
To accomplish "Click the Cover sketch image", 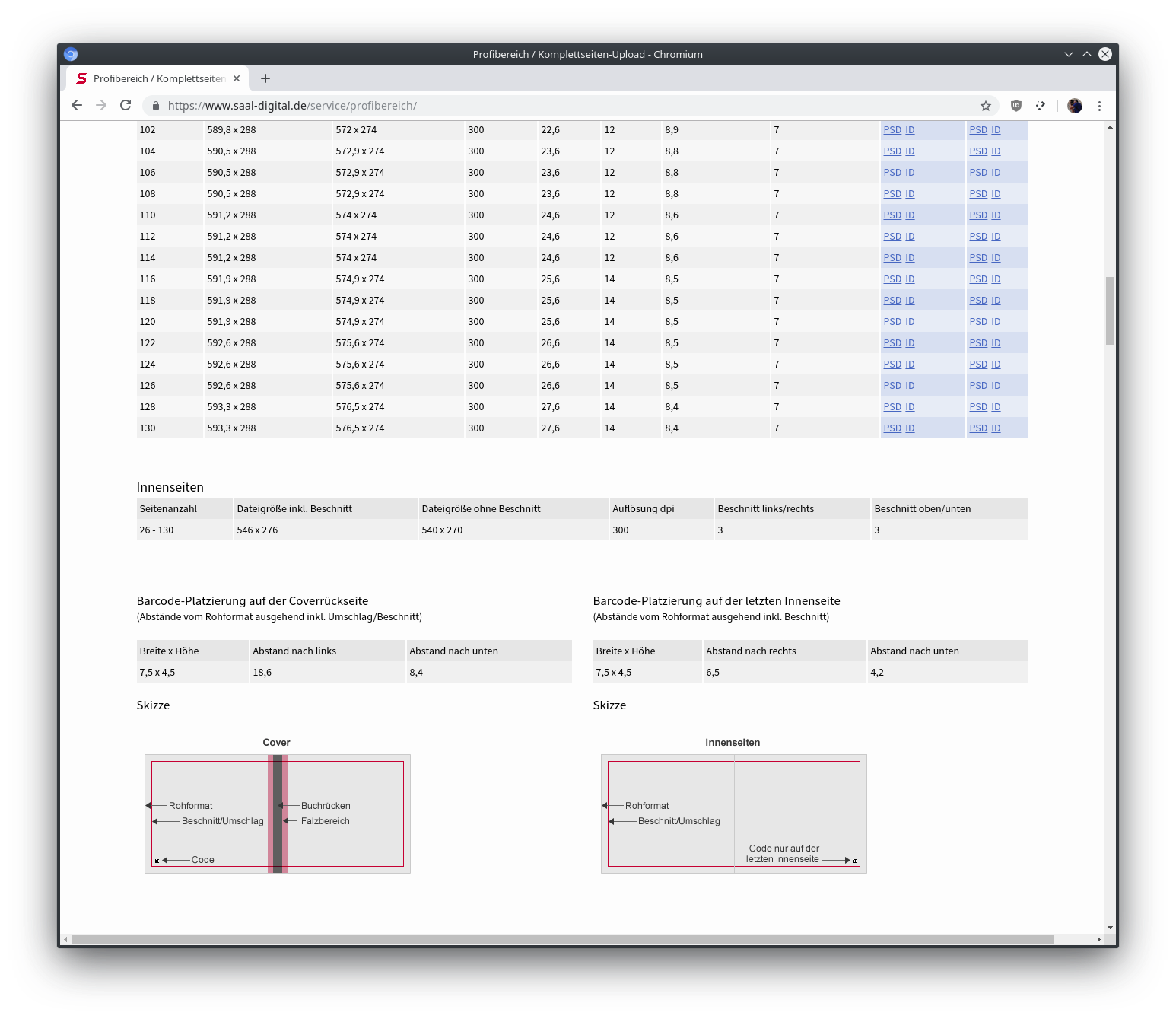I will pyautogui.click(x=278, y=813).
